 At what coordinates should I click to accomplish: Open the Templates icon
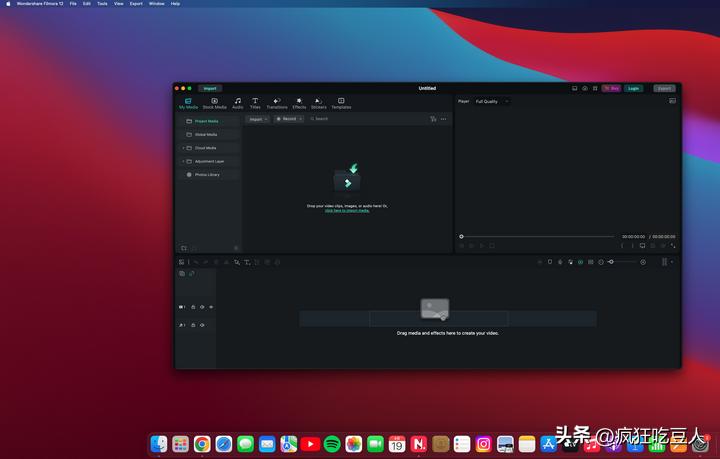(x=341, y=102)
